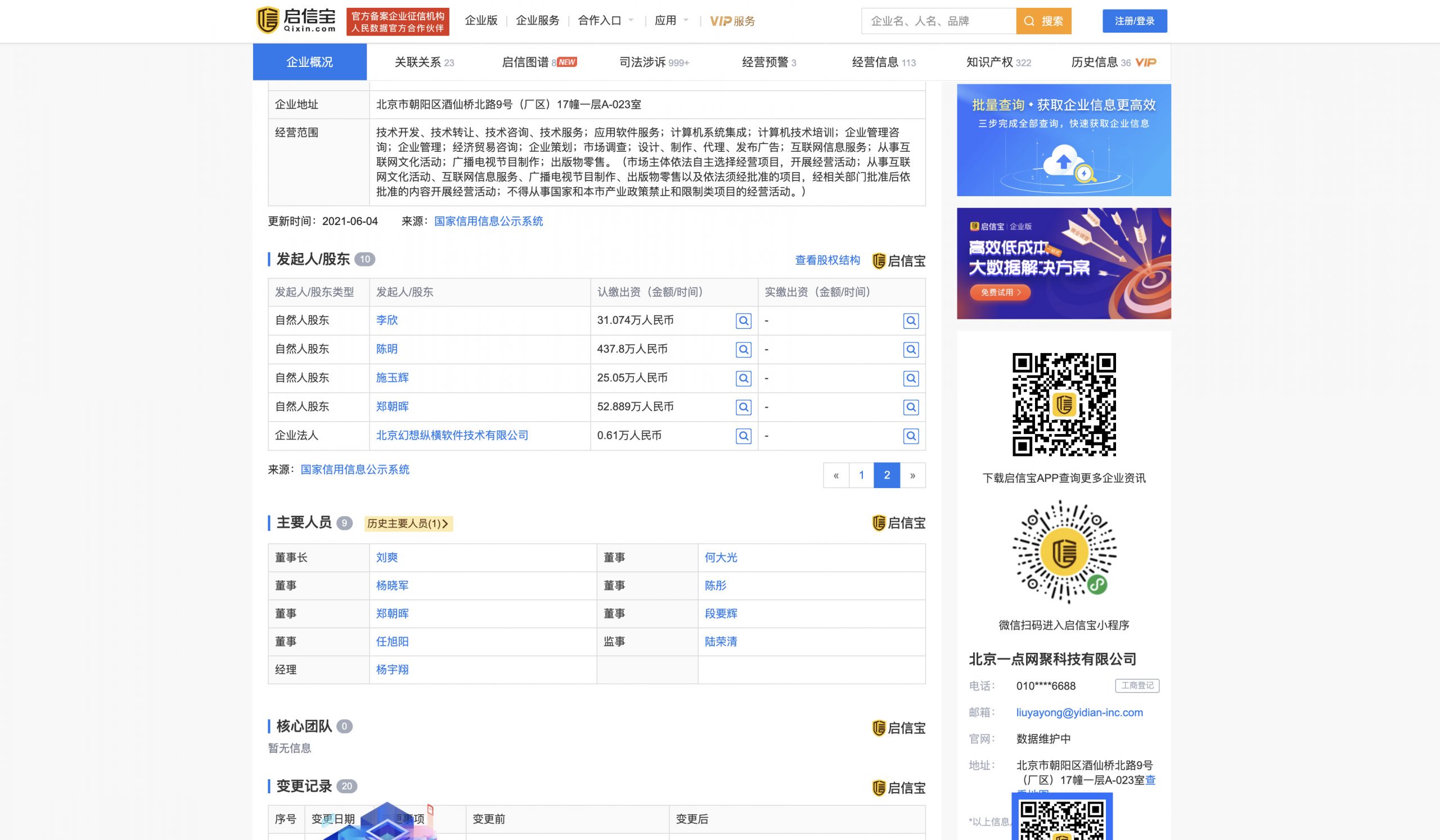Open 查看股权结构 link

827,260
